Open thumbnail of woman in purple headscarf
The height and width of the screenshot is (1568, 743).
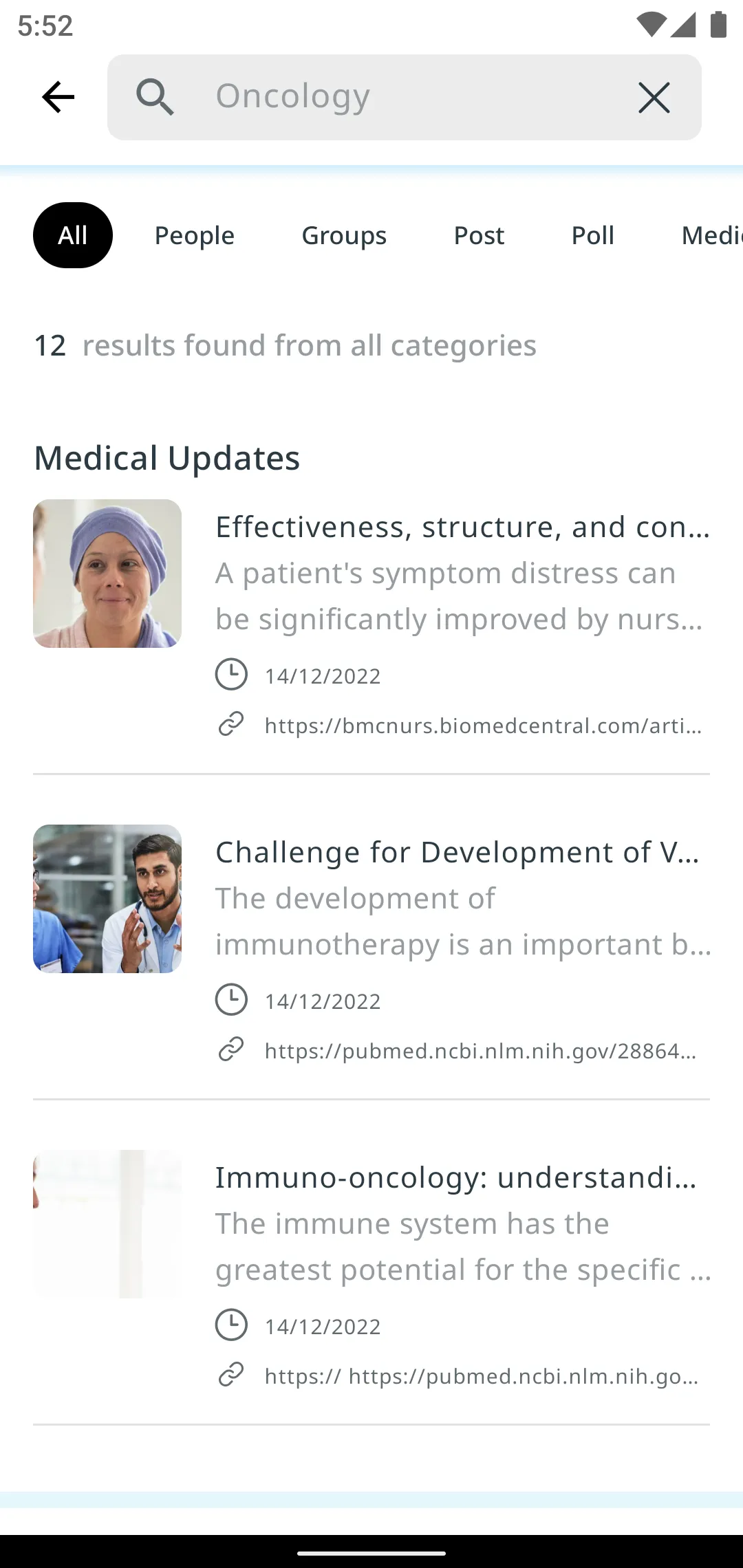click(x=107, y=574)
